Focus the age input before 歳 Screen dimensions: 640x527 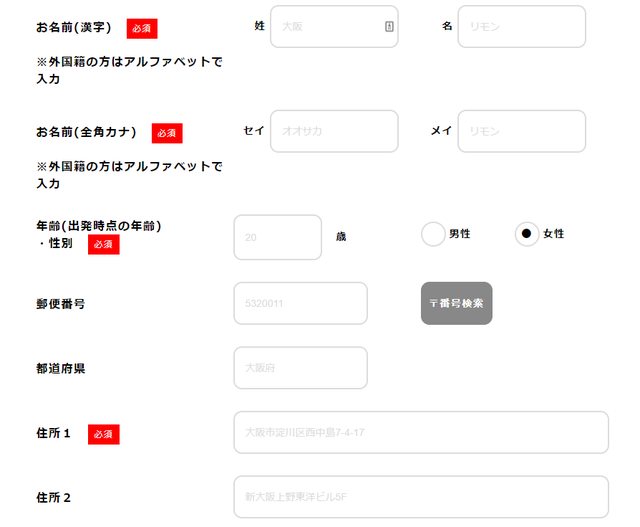click(x=277, y=237)
